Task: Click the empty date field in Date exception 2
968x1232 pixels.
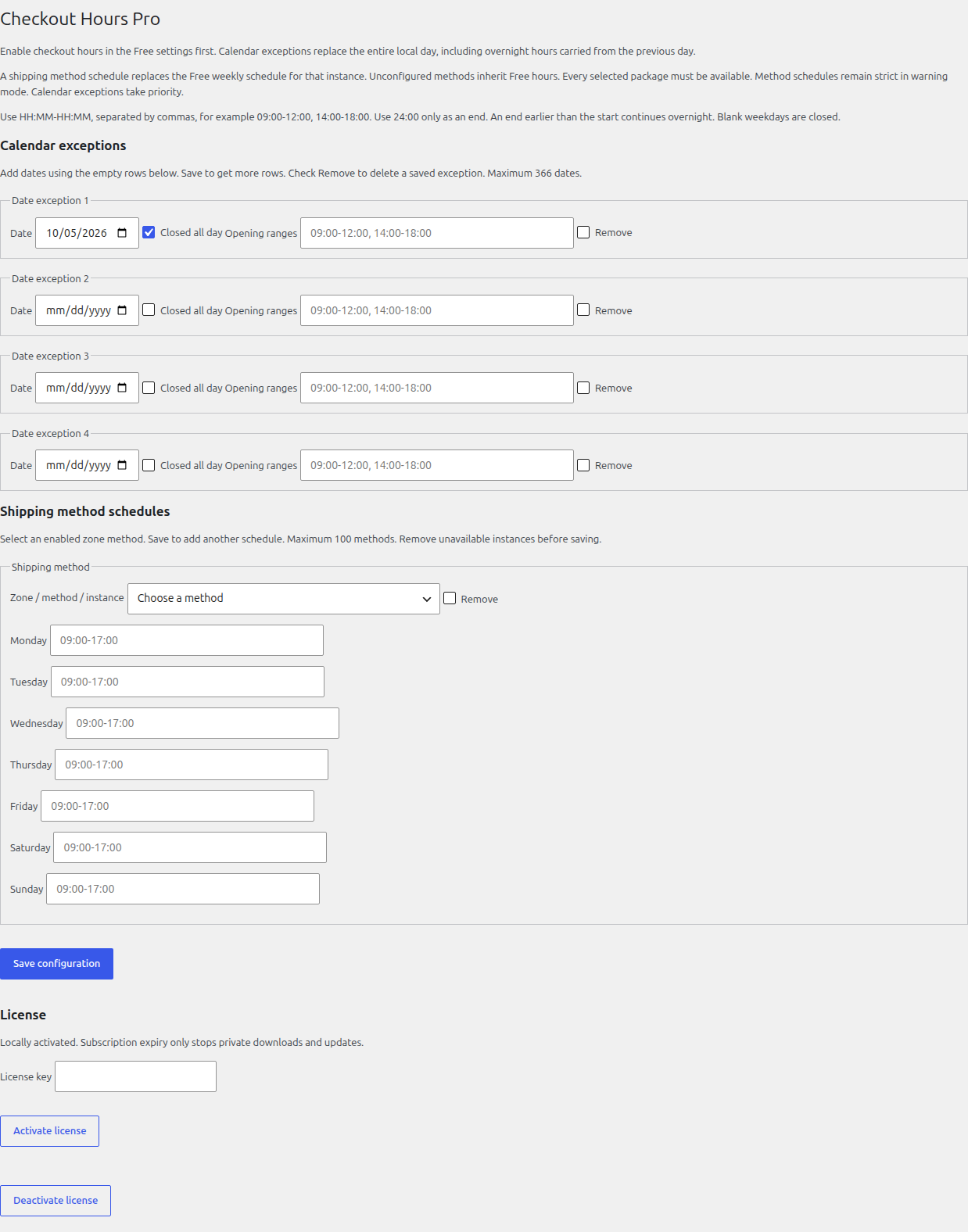Action: [x=87, y=310]
